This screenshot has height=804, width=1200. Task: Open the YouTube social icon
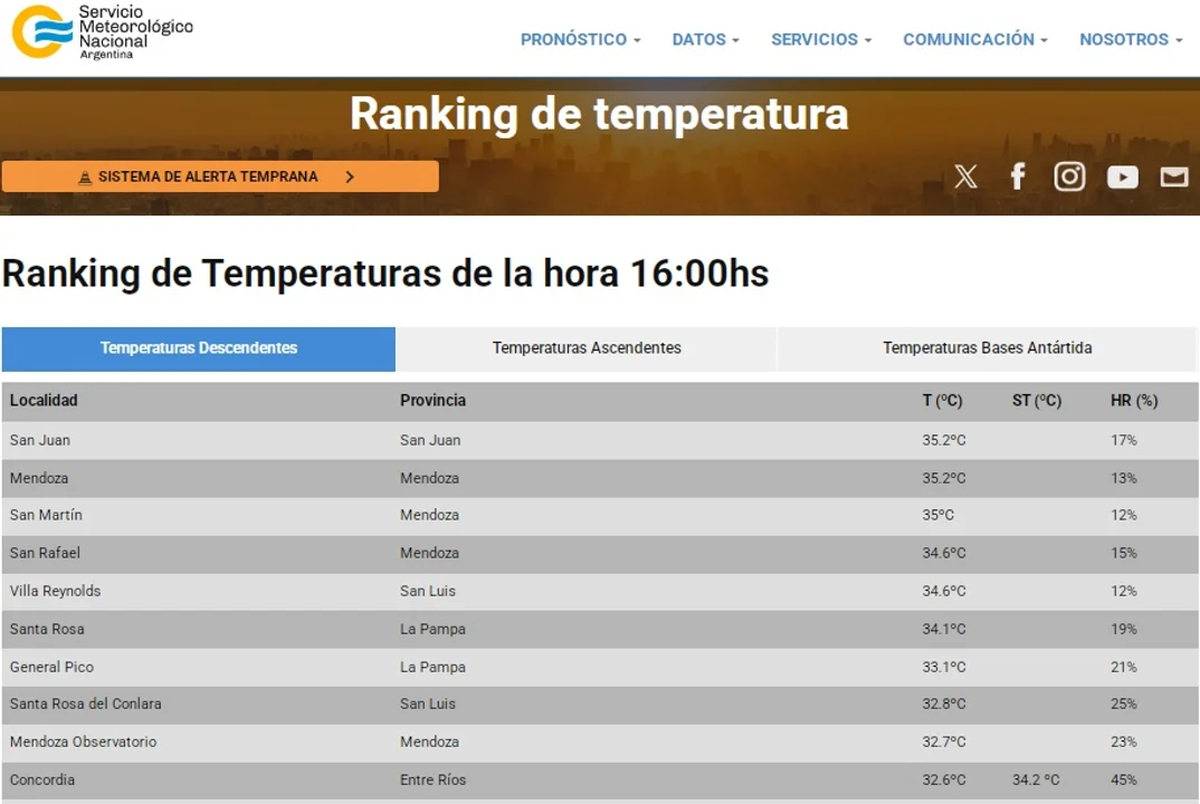pyautogui.click(x=1122, y=177)
